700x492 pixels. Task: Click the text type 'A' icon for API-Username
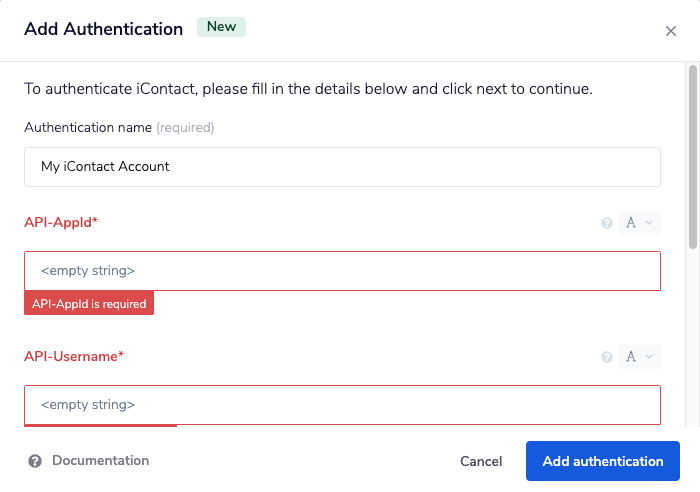[x=631, y=357]
